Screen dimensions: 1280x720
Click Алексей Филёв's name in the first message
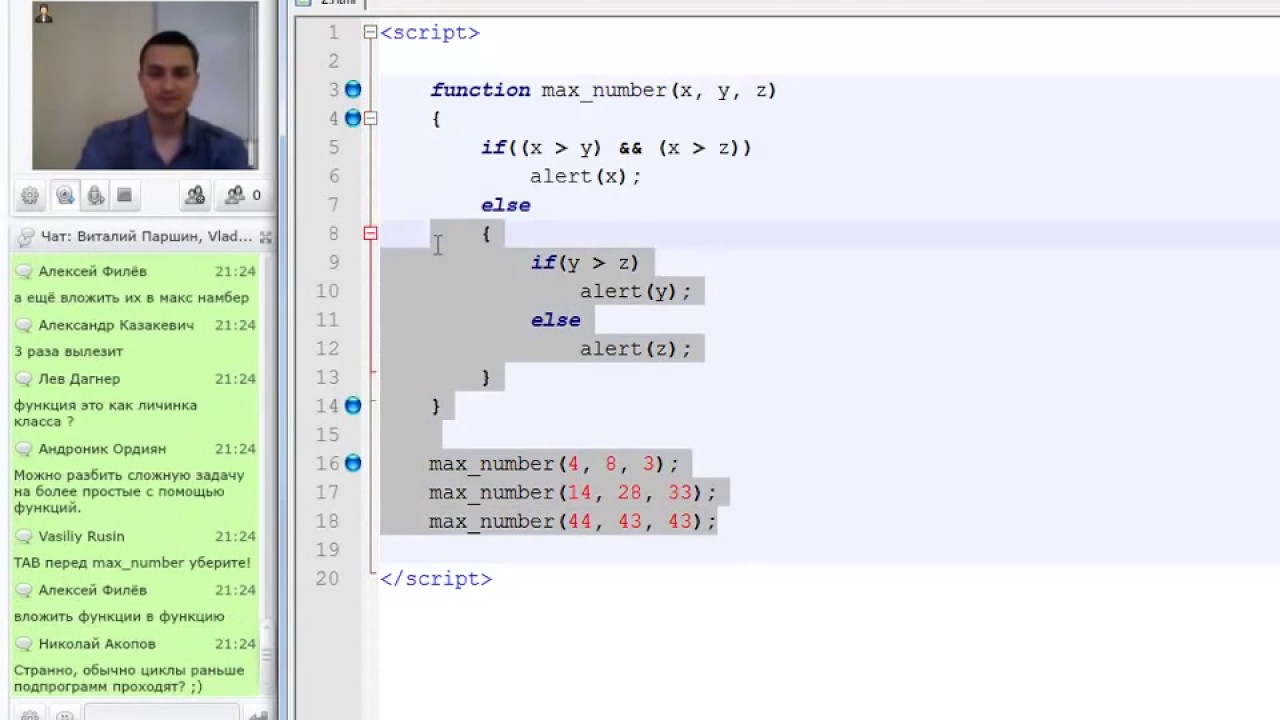(92, 271)
